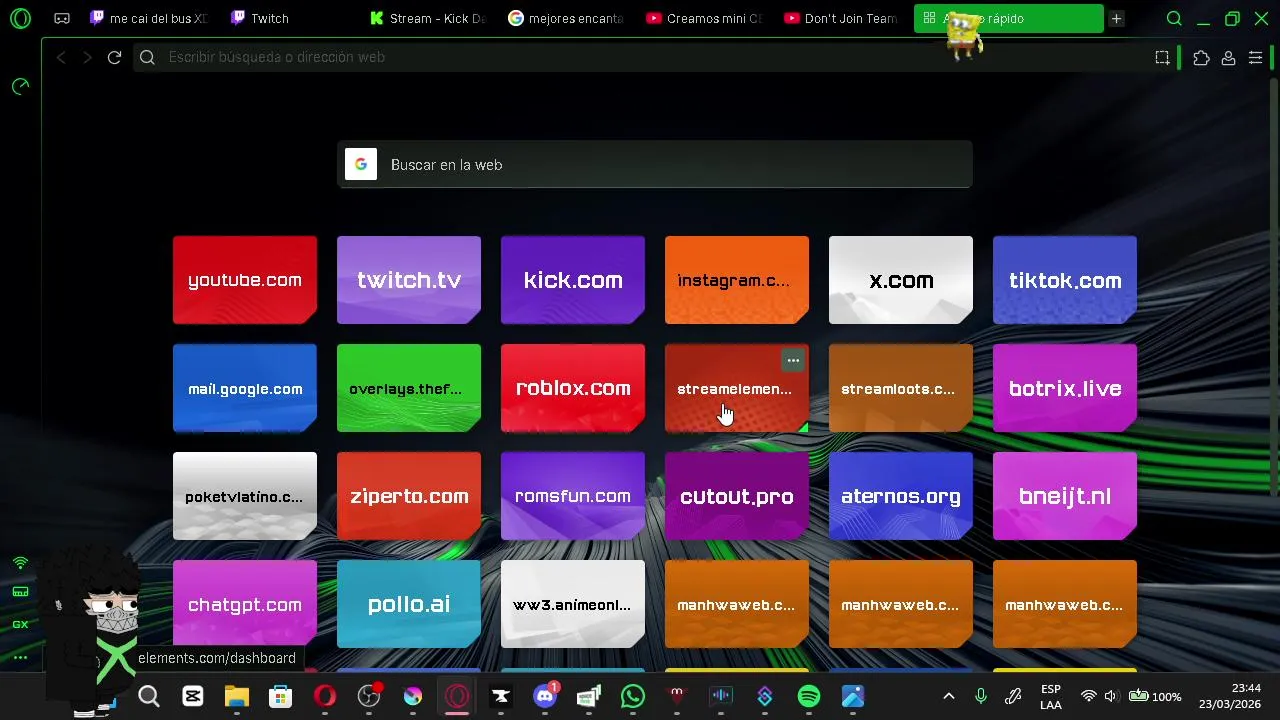Click the network limiter sidebar icon
This screenshot has width=1280, height=720.
[20, 563]
